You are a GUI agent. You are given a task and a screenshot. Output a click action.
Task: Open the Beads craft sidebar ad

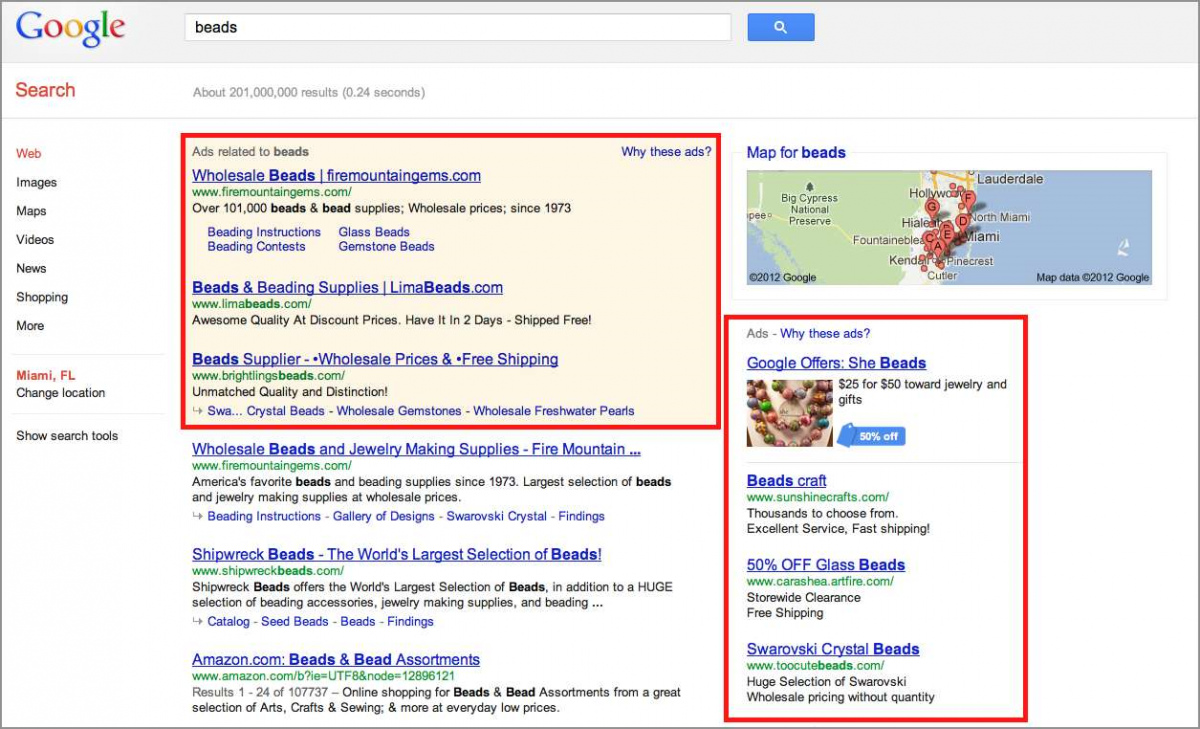(787, 481)
